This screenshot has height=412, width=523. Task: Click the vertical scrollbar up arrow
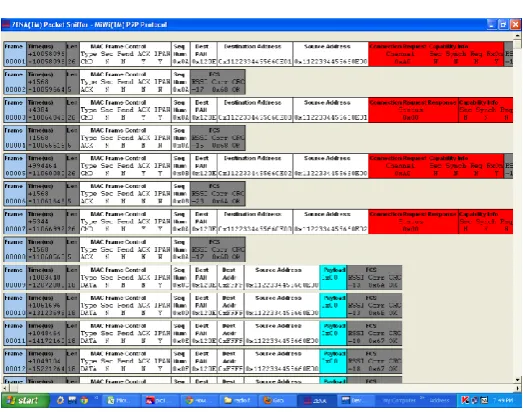[x=518, y=35]
